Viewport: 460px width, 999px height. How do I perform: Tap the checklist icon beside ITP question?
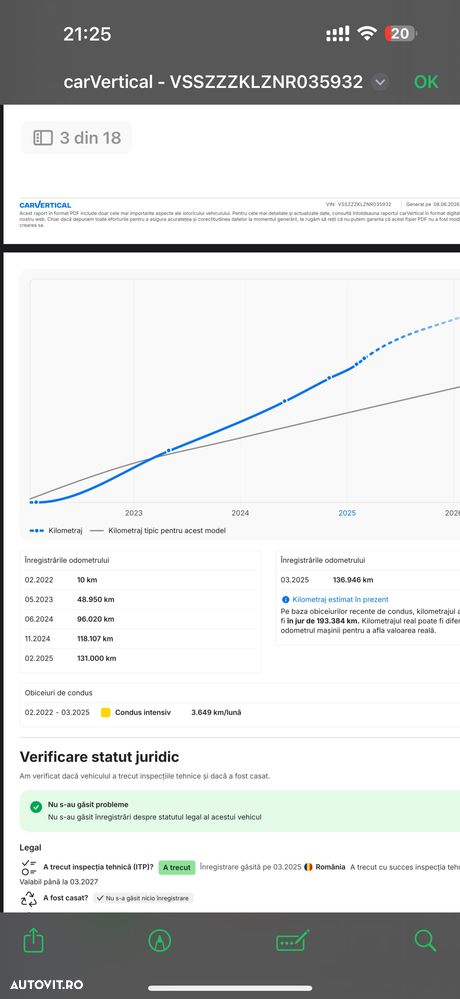coord(29,867)
